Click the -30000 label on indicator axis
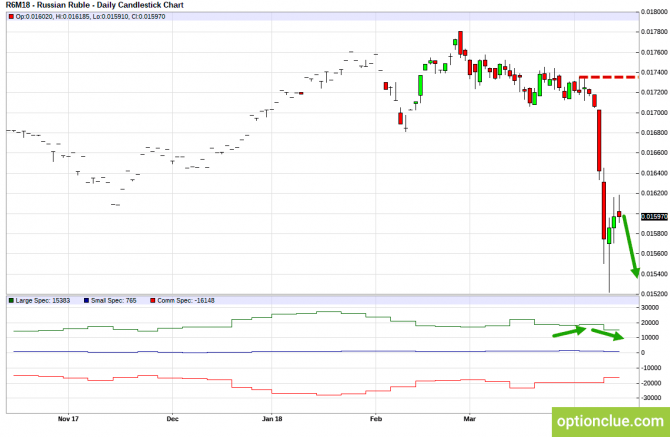 [650, 398]
